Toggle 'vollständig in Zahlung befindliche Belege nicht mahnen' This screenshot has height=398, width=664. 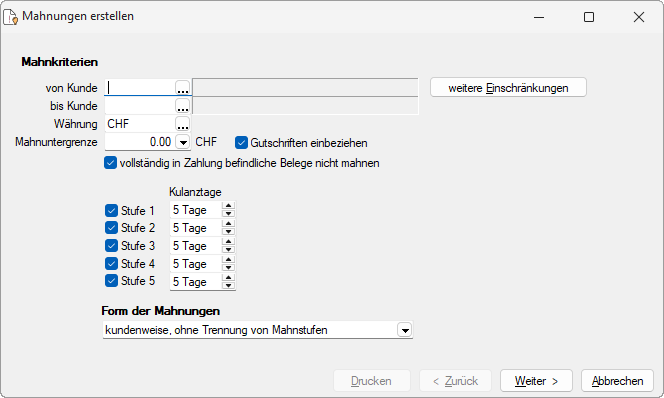tap(111, 163)
